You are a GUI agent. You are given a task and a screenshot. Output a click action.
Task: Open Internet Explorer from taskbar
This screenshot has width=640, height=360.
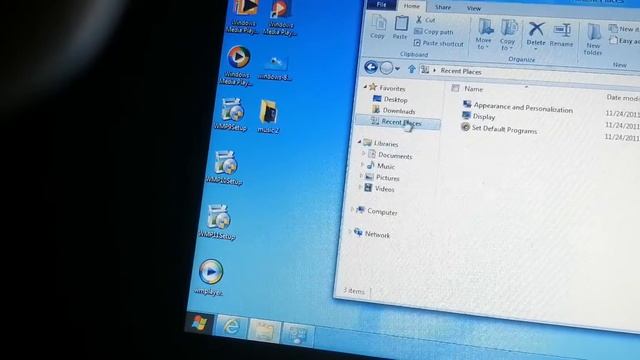[231, 327]
